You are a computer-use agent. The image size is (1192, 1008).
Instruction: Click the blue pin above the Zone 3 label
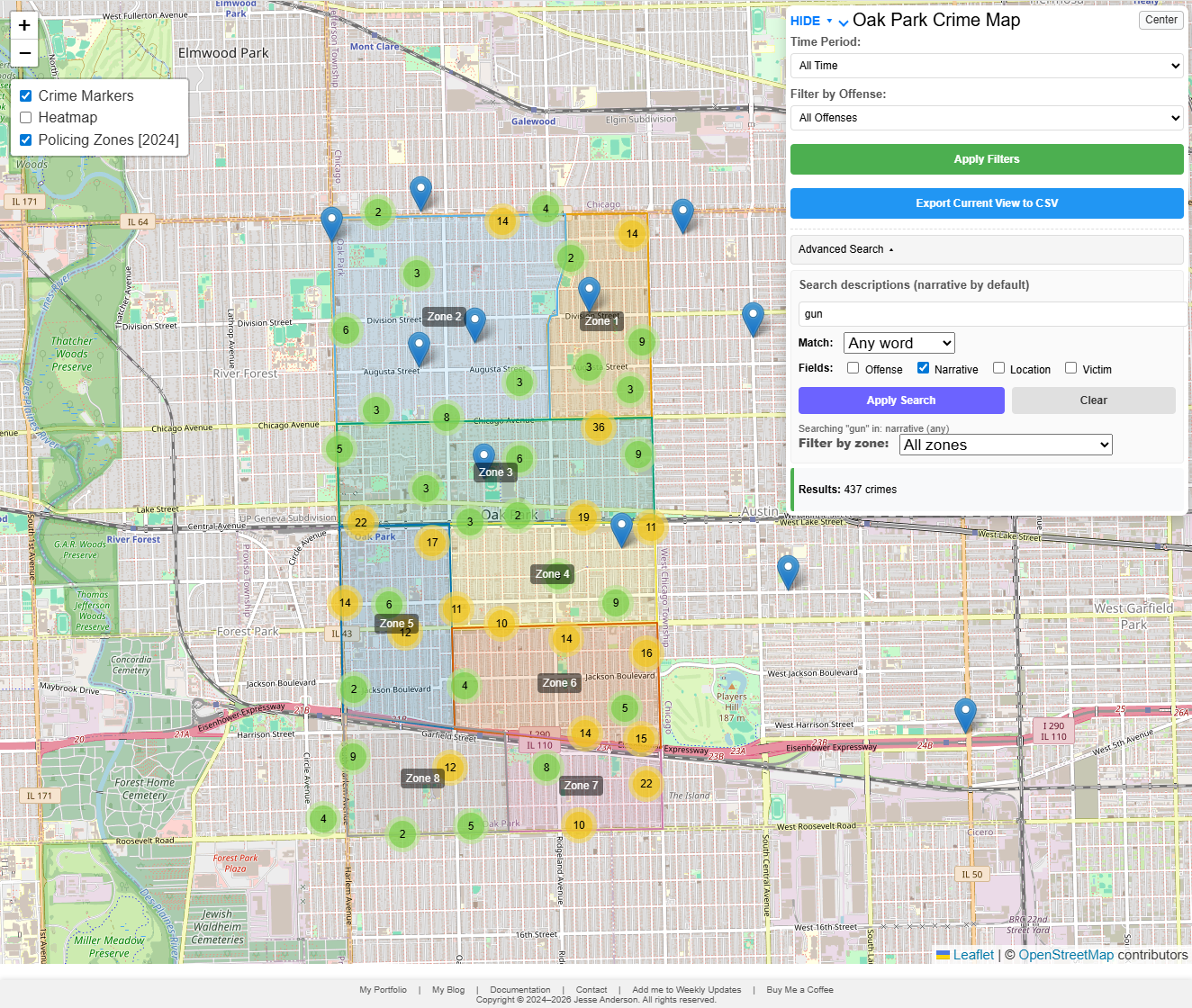(483, 455)
